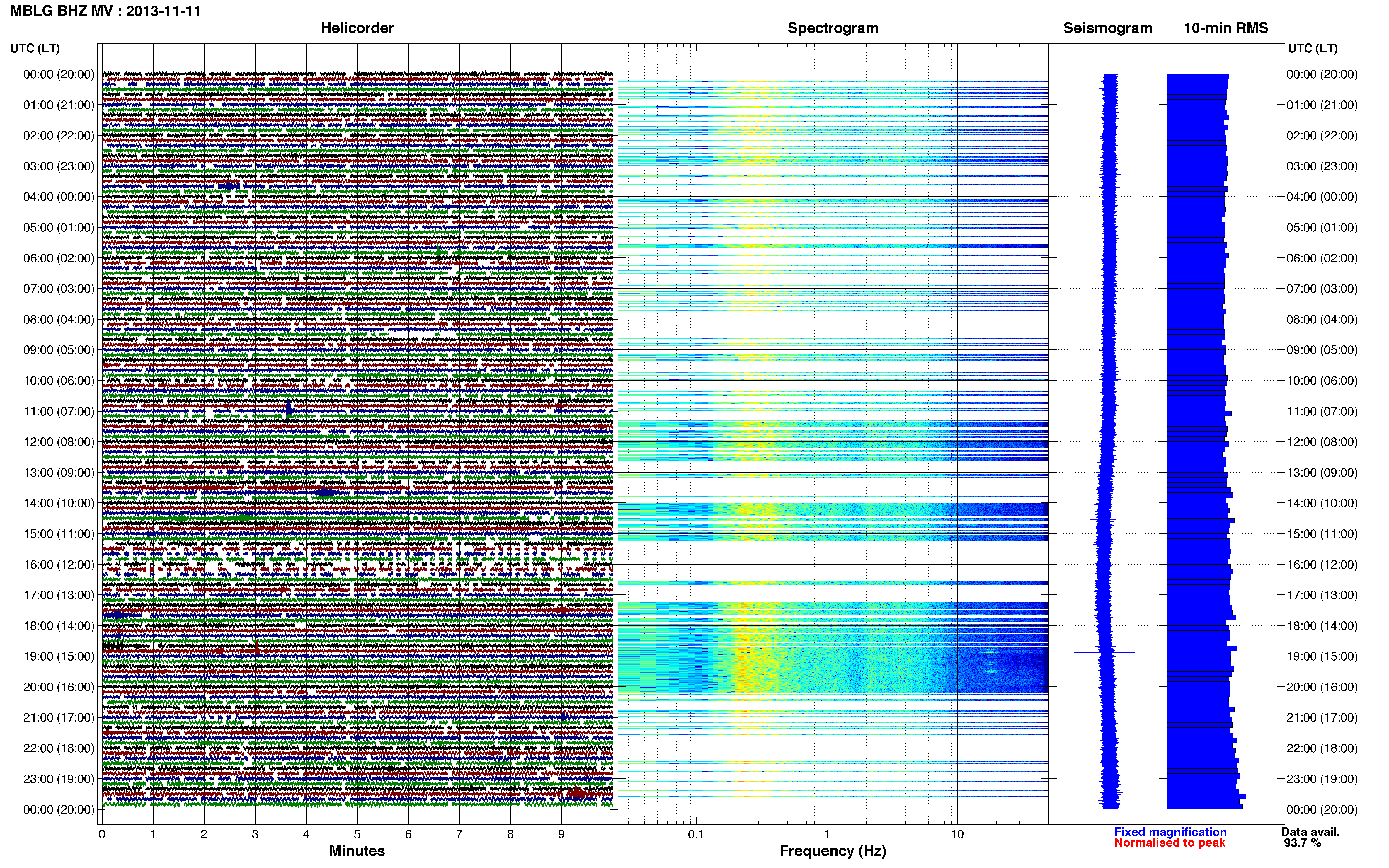The image size is (1389, 868).
Task: Click 23:00 (19:00) label beside RMS panel
Action: (1322, 779)
